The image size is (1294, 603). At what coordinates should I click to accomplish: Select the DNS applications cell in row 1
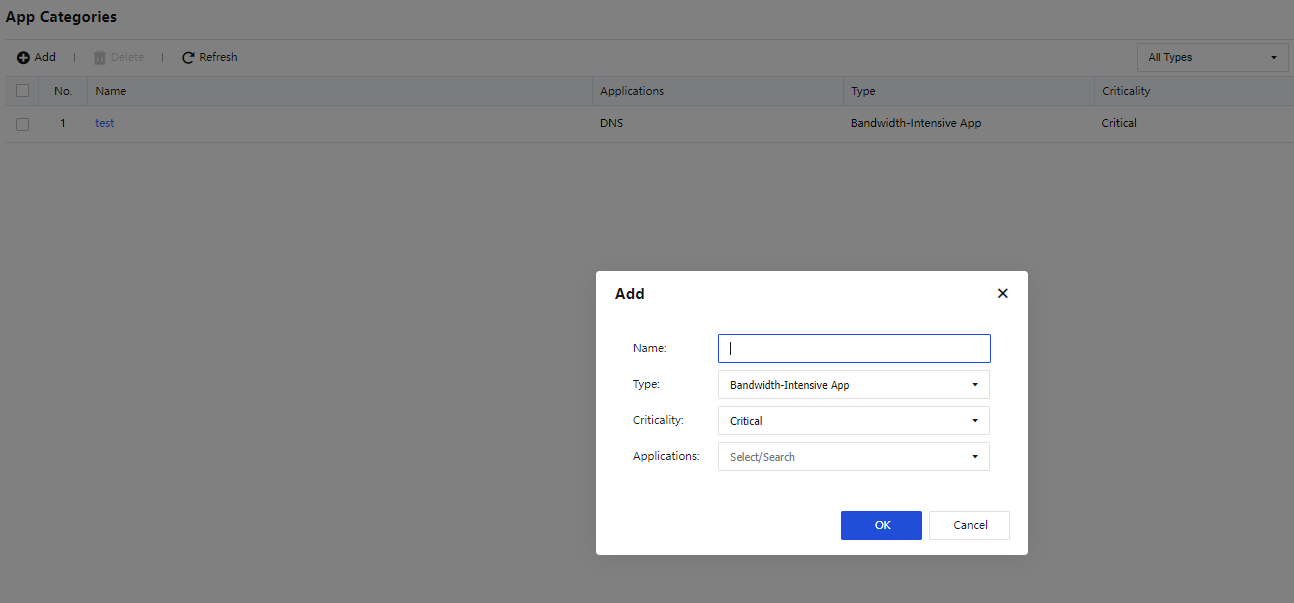coord(611,124)
